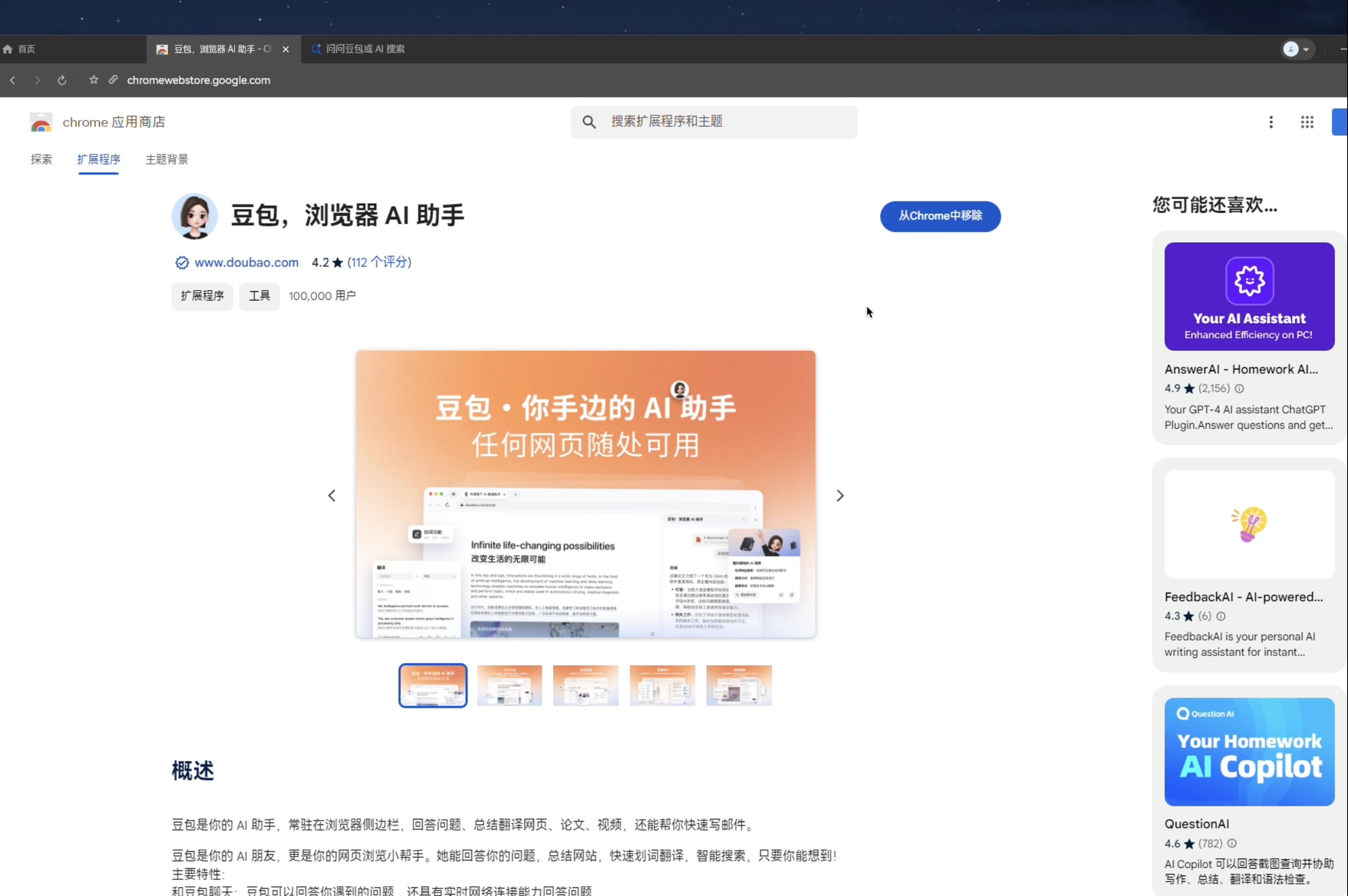Show the previous screenshot with the left chevron
Viewport: 1348px width, 896px height.
332,495
